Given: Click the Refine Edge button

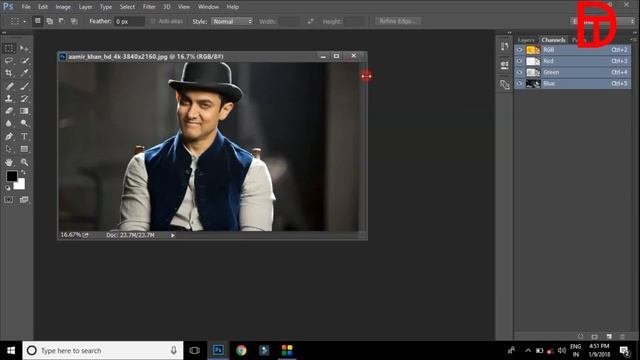Looking at the screenshot, I should click(x=398, y=21).
